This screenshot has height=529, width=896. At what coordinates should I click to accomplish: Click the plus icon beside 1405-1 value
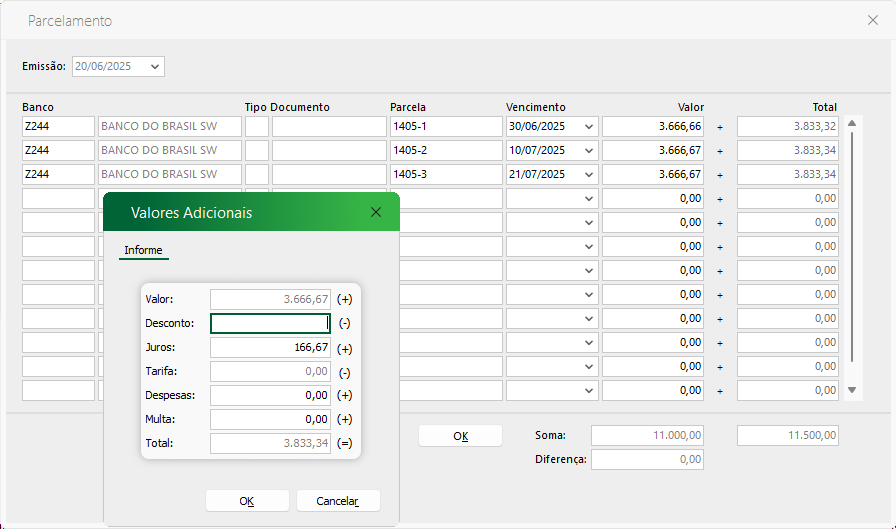[x=719, y=127]
